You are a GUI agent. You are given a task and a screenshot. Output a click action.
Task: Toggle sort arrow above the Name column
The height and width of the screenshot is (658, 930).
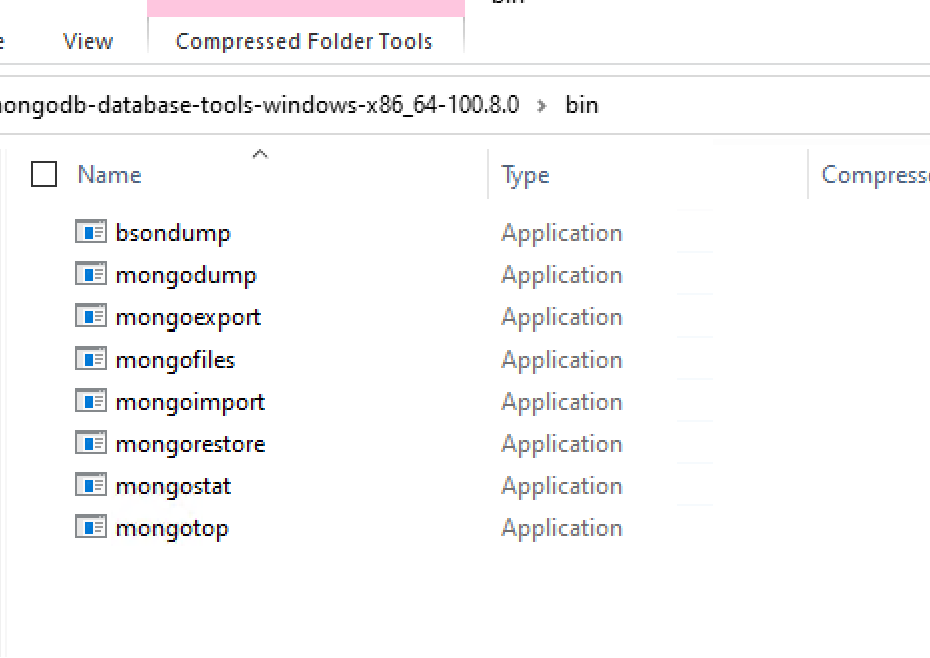(x=260, y=154)
